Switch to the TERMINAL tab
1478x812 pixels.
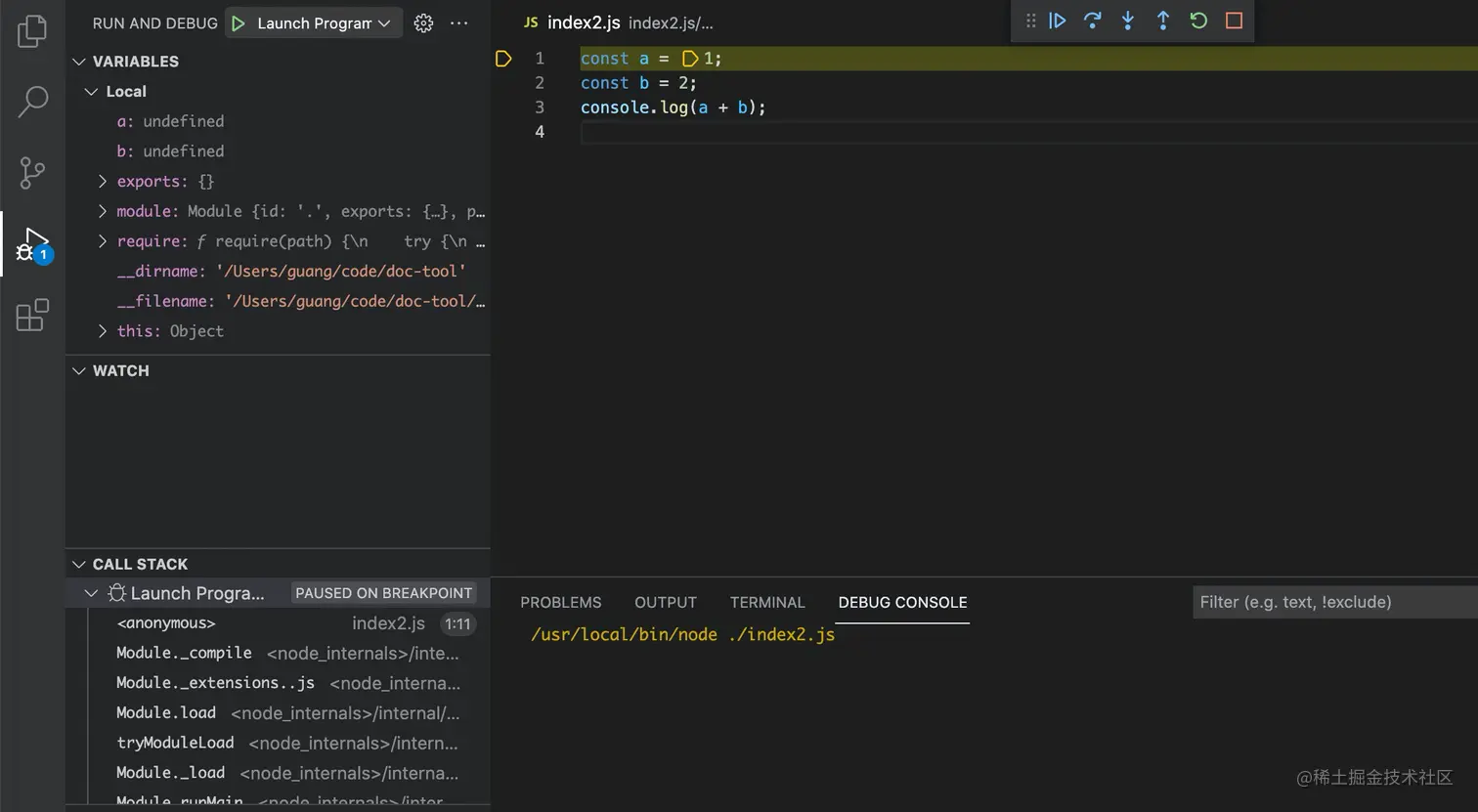click(767, 603)
